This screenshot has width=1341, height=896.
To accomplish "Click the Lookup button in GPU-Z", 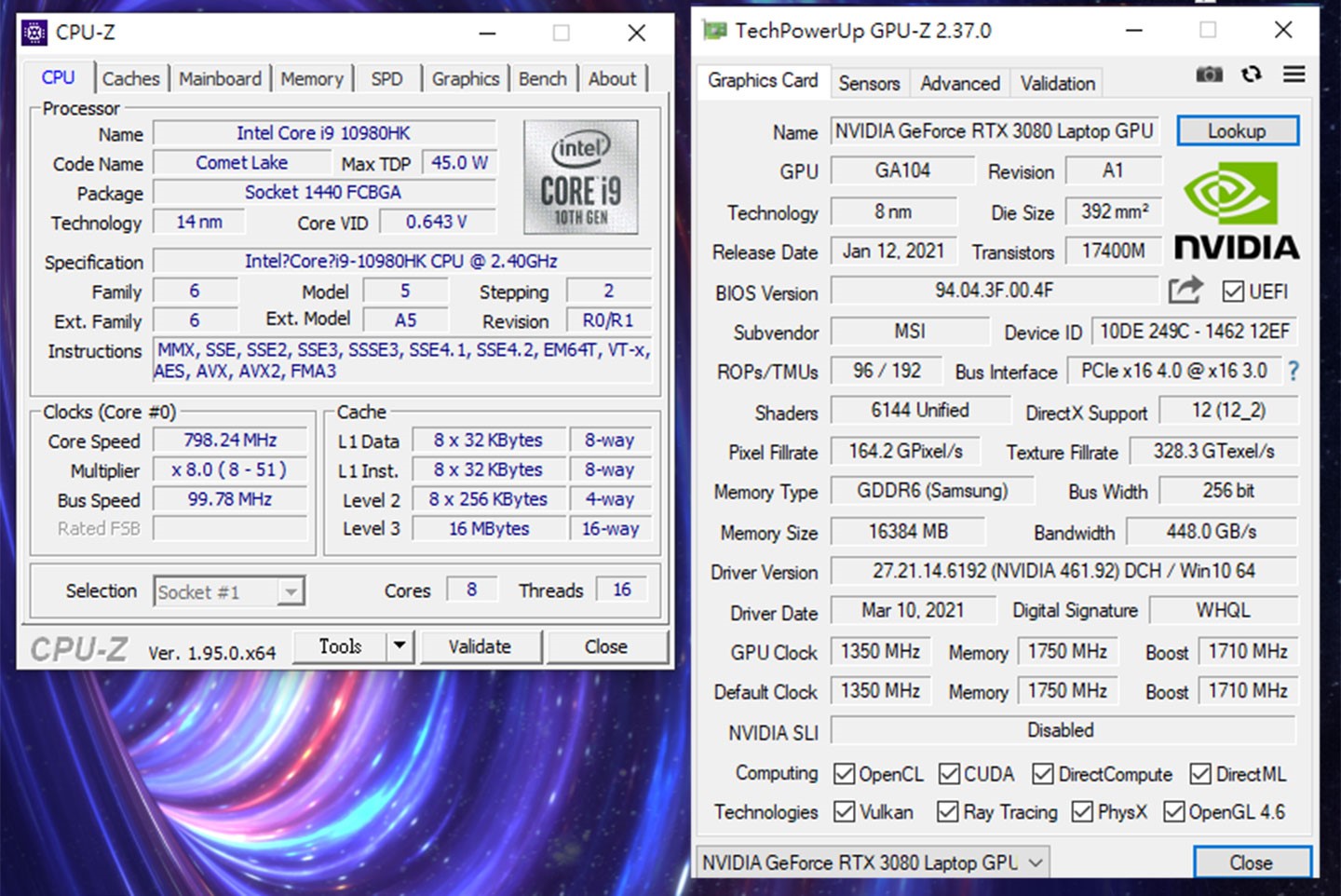I will [x=1237, y=131].
